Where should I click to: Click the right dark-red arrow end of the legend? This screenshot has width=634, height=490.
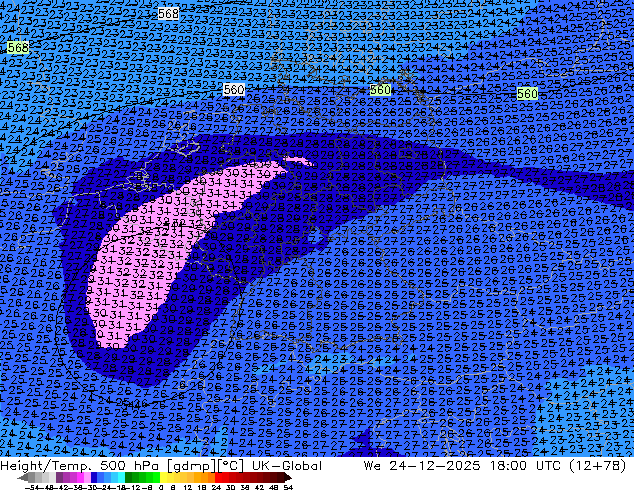click(x=287, y=478)
